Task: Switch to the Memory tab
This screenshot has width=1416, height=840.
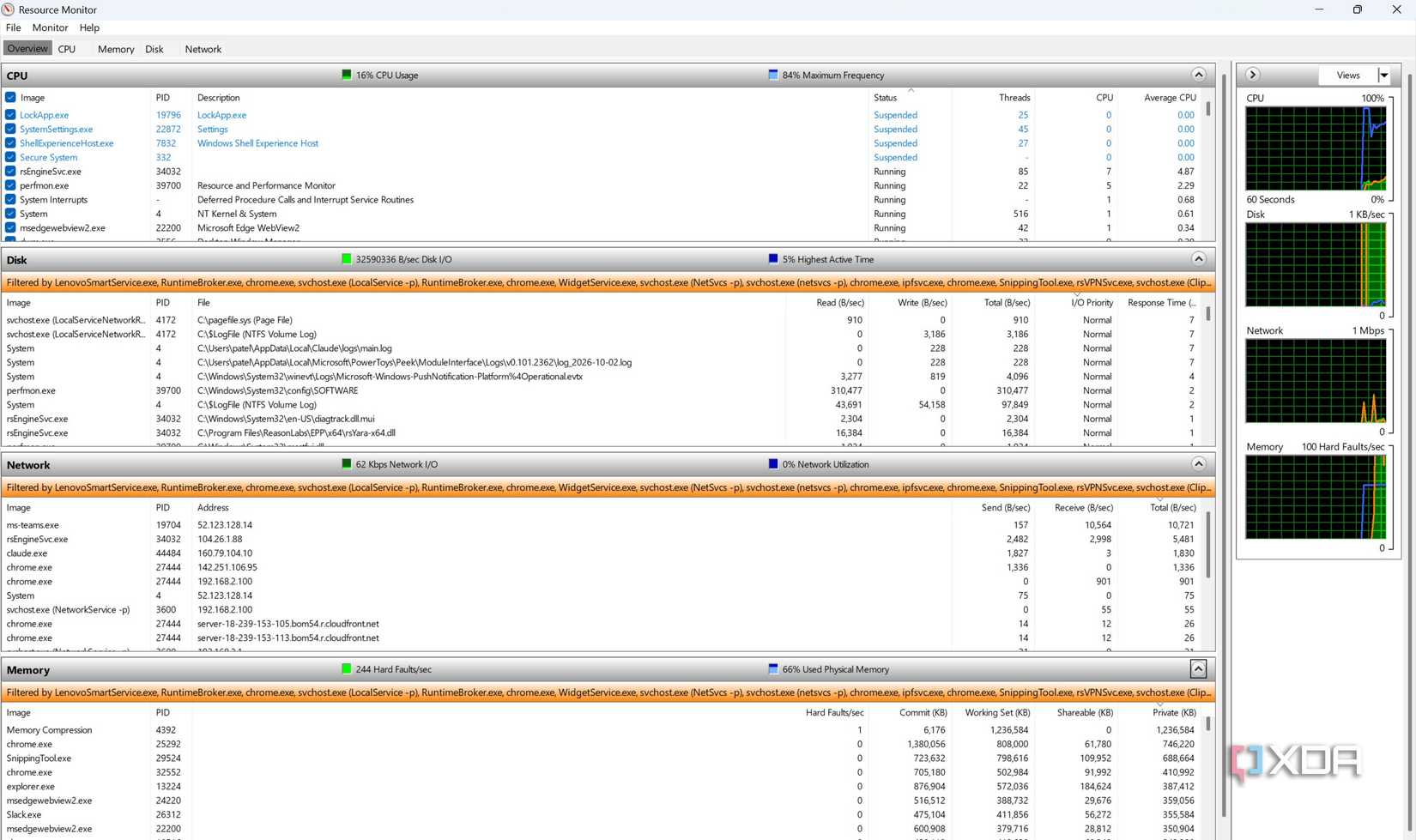Action: click(x=116, y=49)
